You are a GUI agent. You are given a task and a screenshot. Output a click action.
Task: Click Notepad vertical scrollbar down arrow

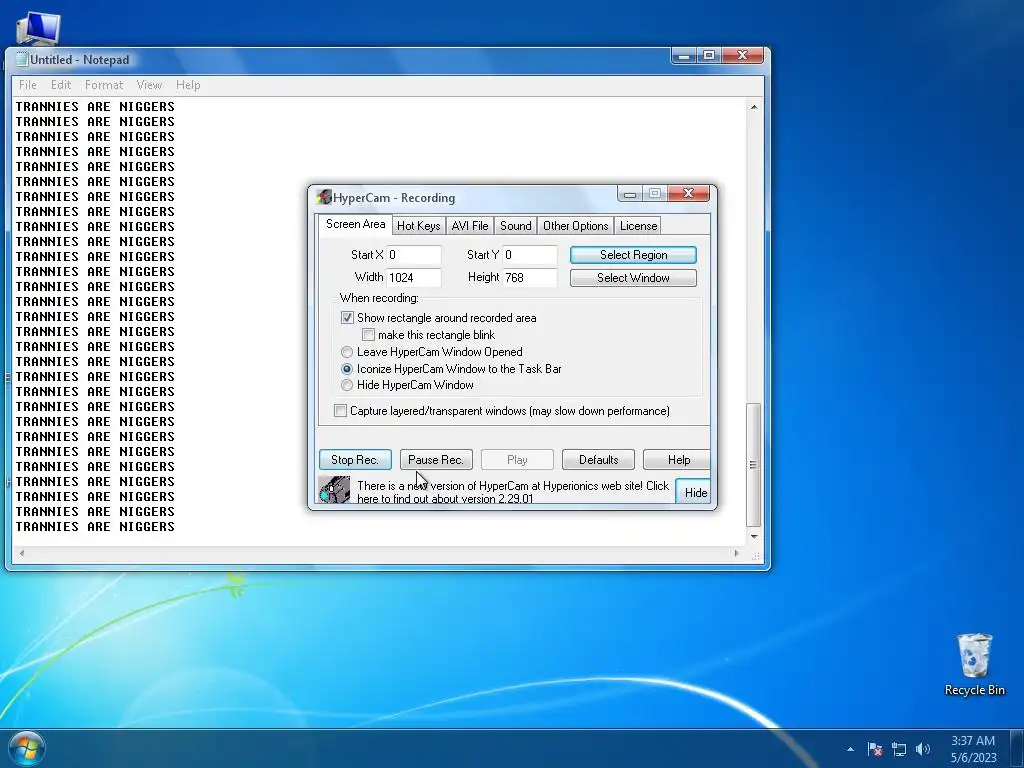[x=754, y=537]
